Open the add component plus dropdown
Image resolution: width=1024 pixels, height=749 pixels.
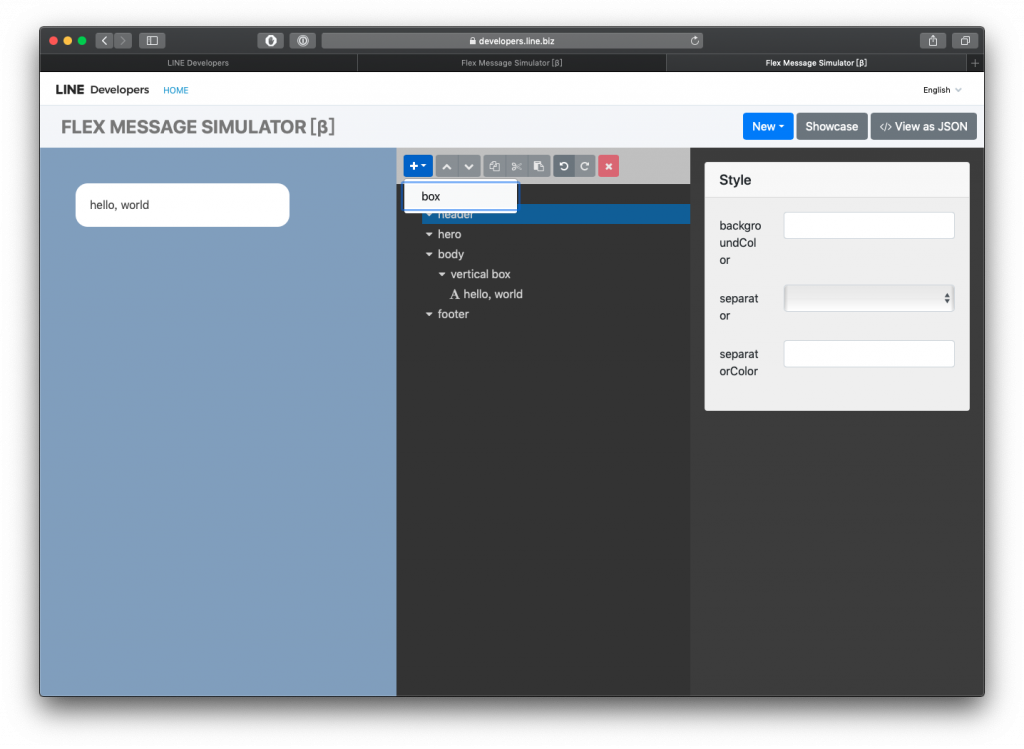(418, 166)
